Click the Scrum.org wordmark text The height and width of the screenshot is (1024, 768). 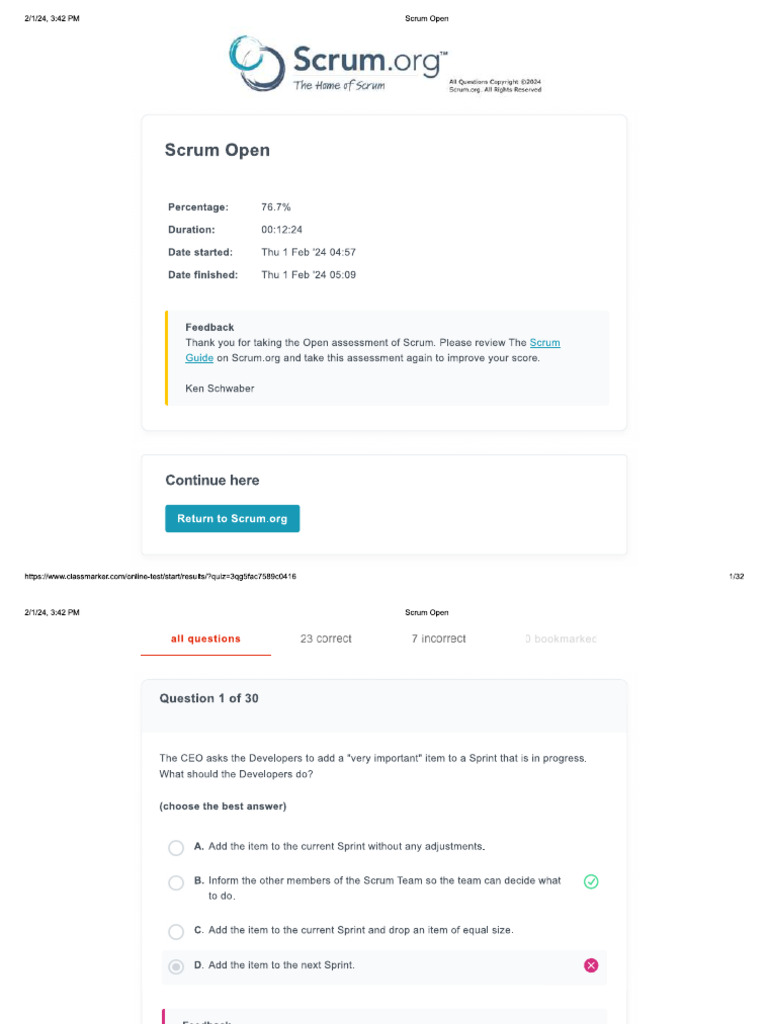pos(370,60)
